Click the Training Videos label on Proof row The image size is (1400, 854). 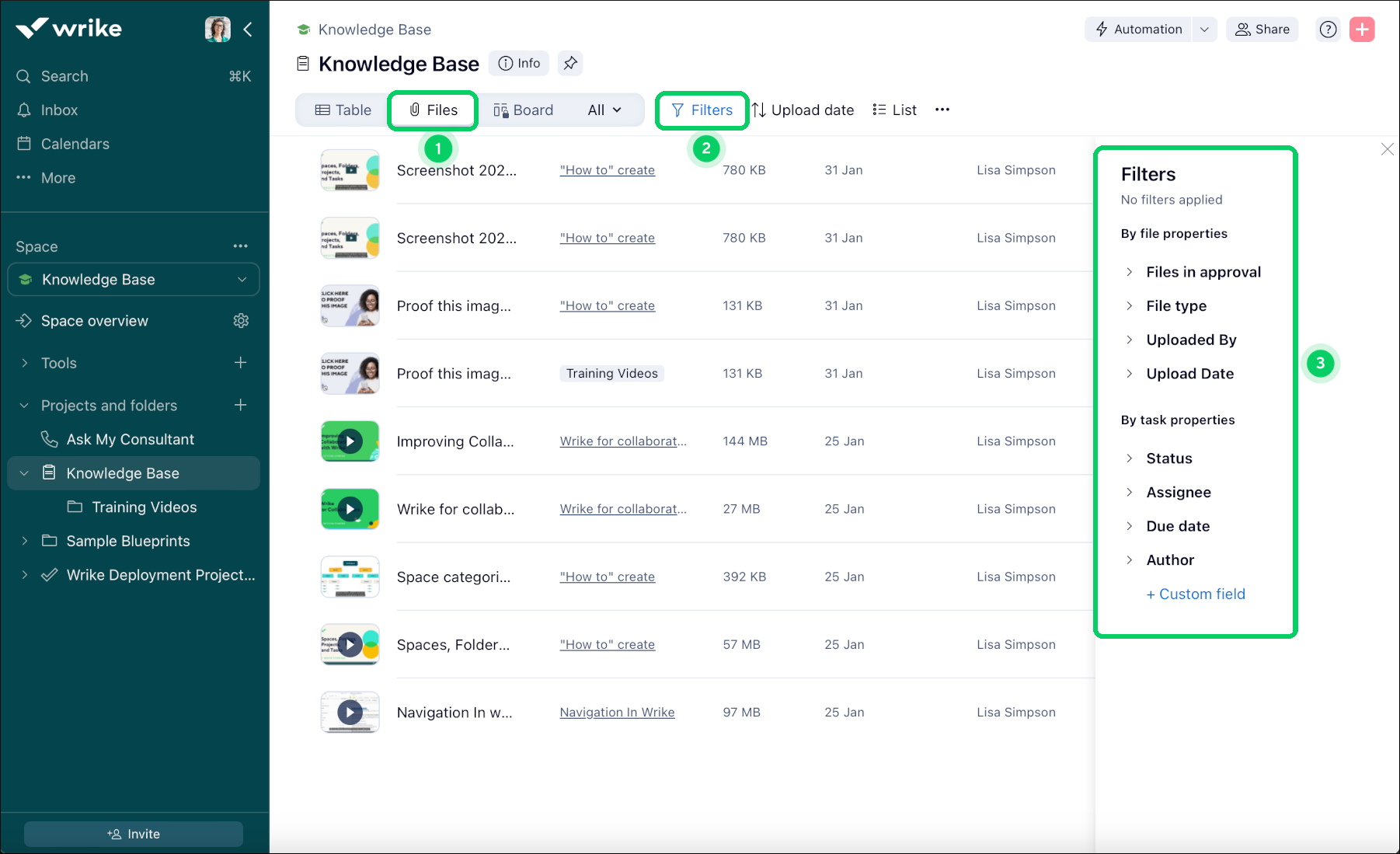coord(611,373)
